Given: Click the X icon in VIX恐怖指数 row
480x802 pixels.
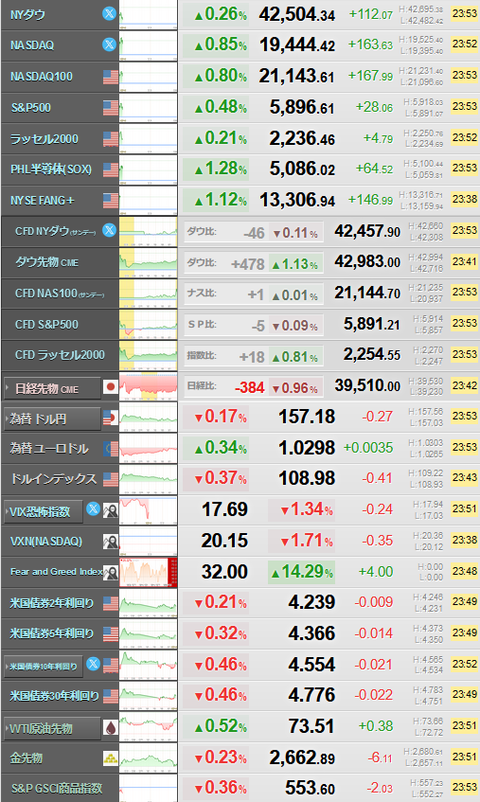Looking at the screenshot, I should tap(93, 509).
